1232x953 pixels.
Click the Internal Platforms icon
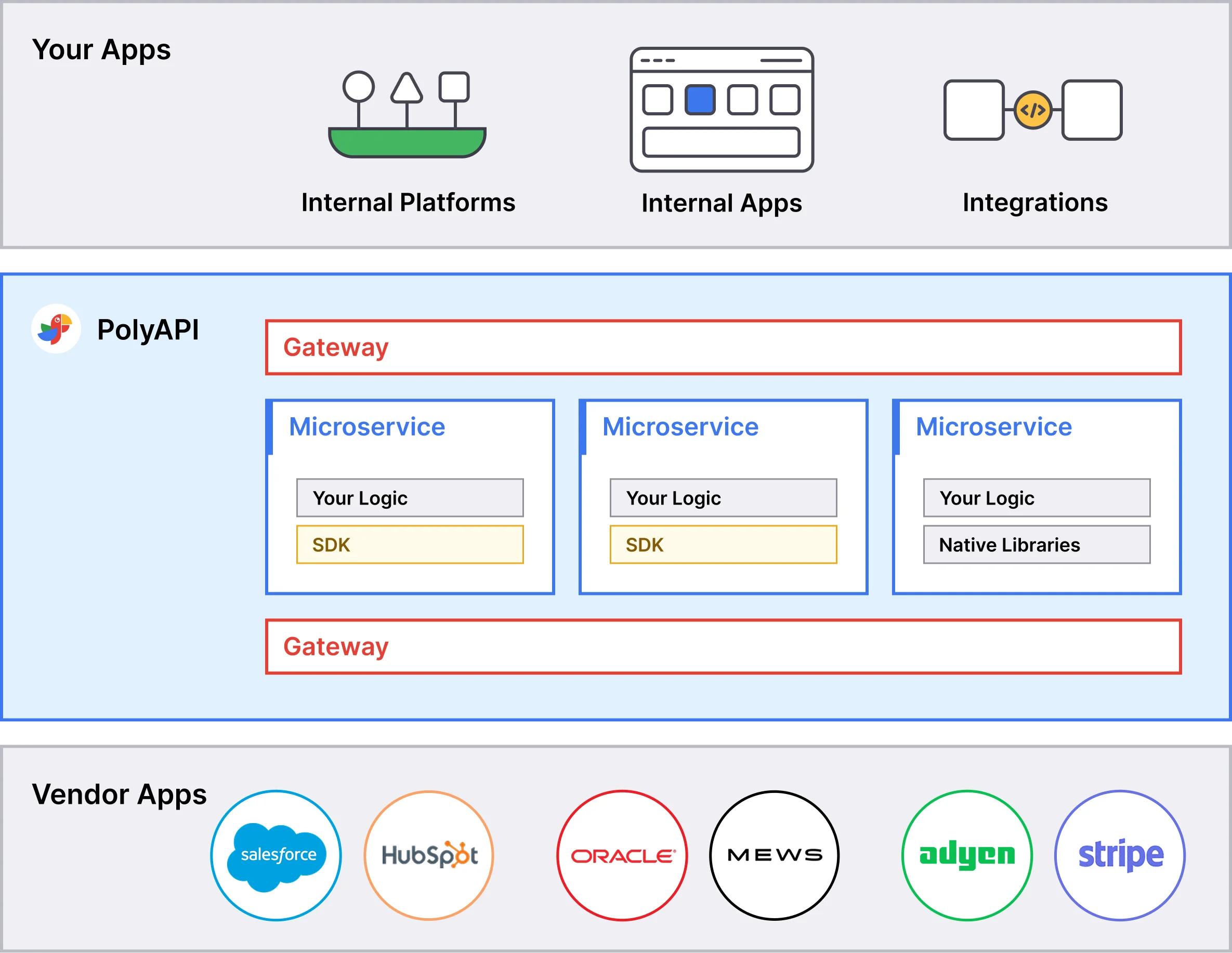(x=407, y=114)
